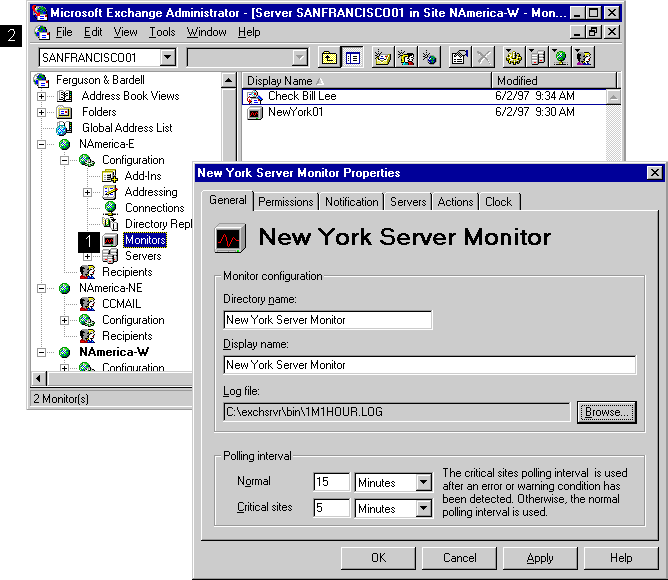
Task: Open the Normal interval Minutes dropdown
Action: pos(423,482)
